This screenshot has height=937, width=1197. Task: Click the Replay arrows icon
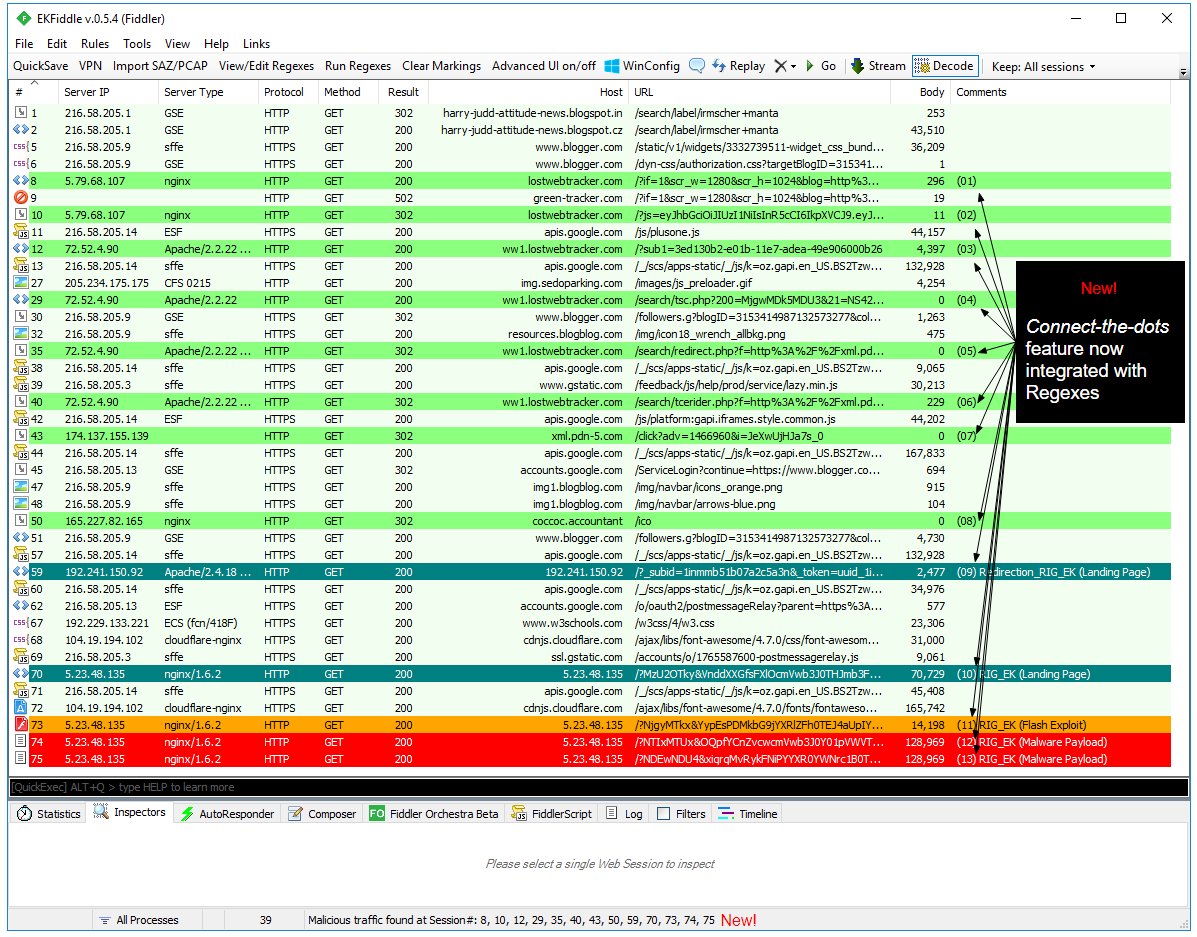pos(718,66)
